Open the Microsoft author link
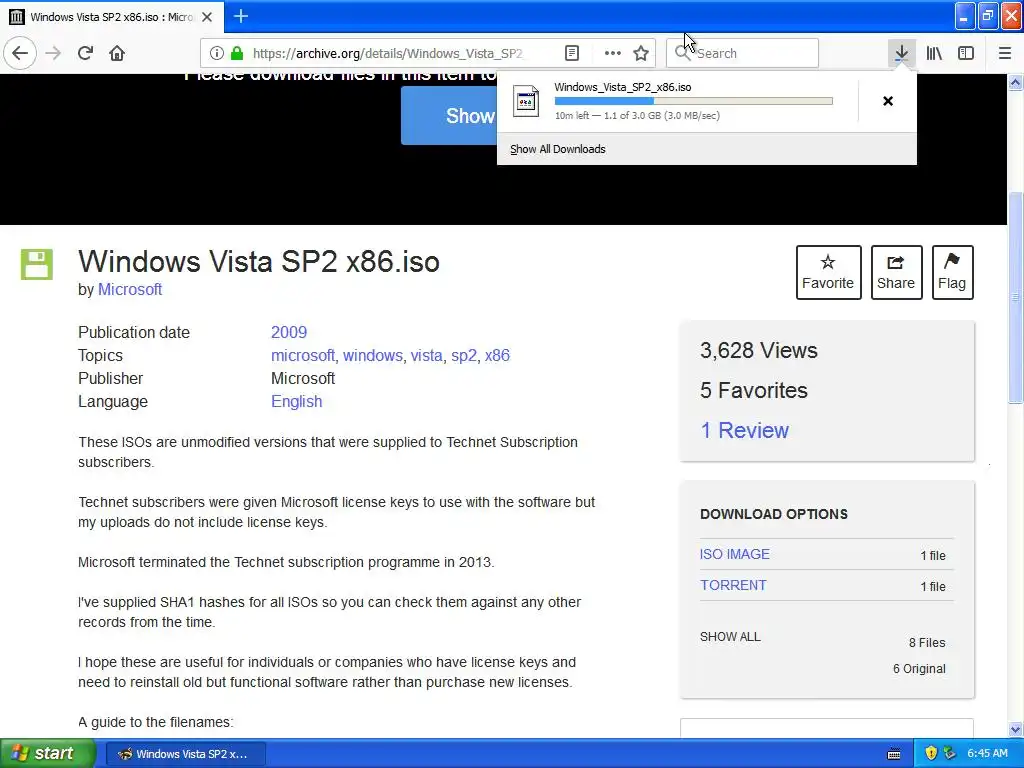Viewport: 1024px width, 768px height. point(130,289)
